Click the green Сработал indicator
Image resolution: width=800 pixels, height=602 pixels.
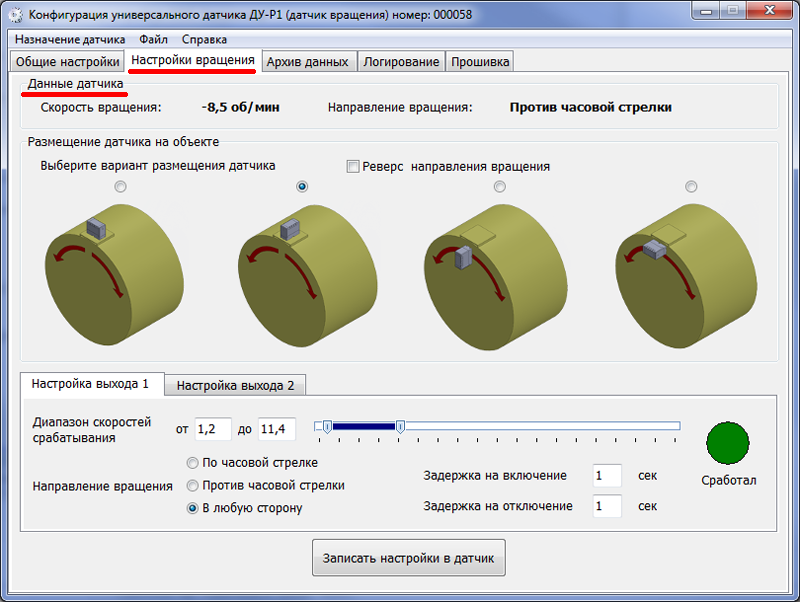click(x=728, y=443)
